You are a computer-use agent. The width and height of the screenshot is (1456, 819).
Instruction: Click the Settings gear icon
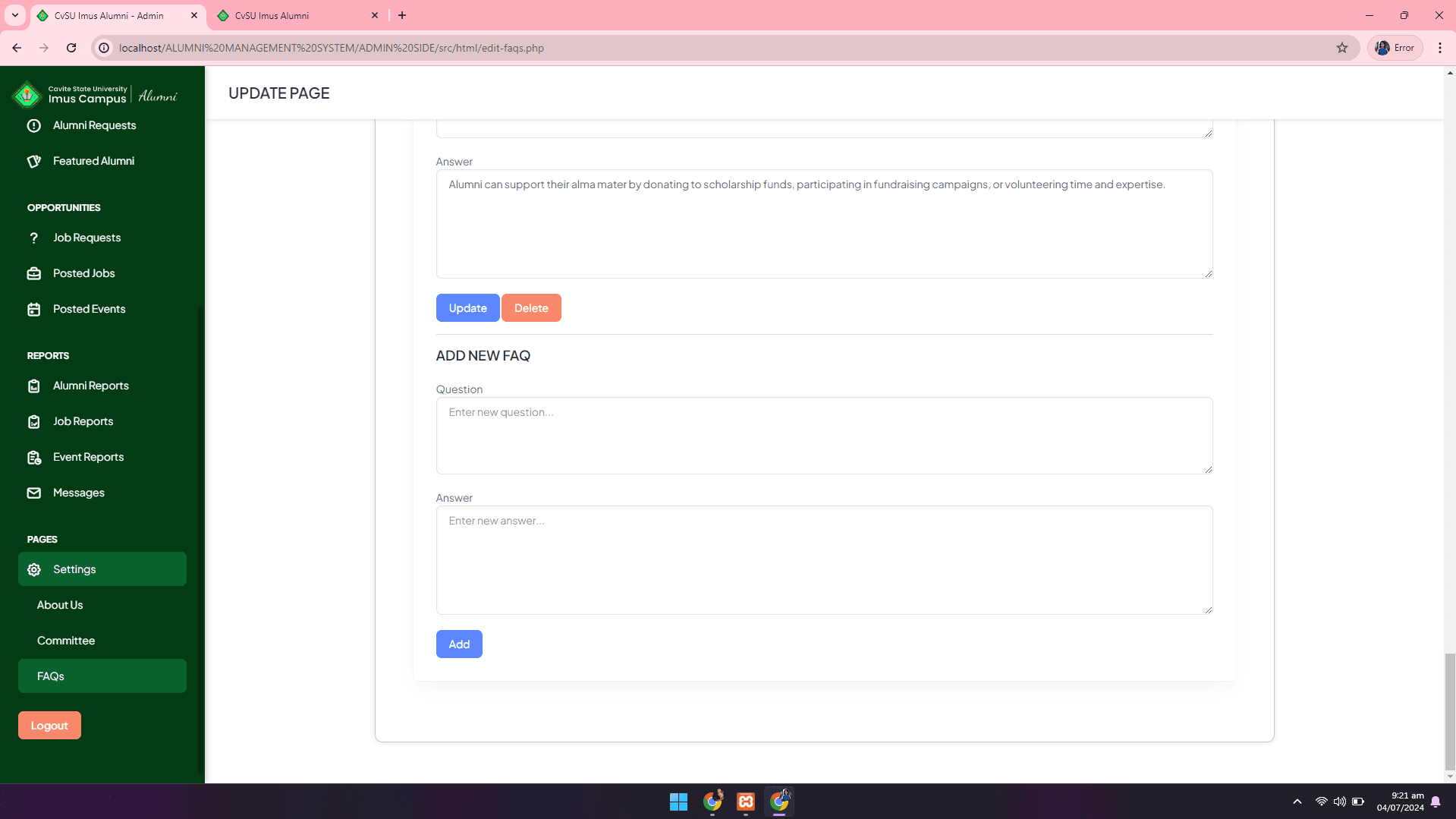tap(34, 570)
